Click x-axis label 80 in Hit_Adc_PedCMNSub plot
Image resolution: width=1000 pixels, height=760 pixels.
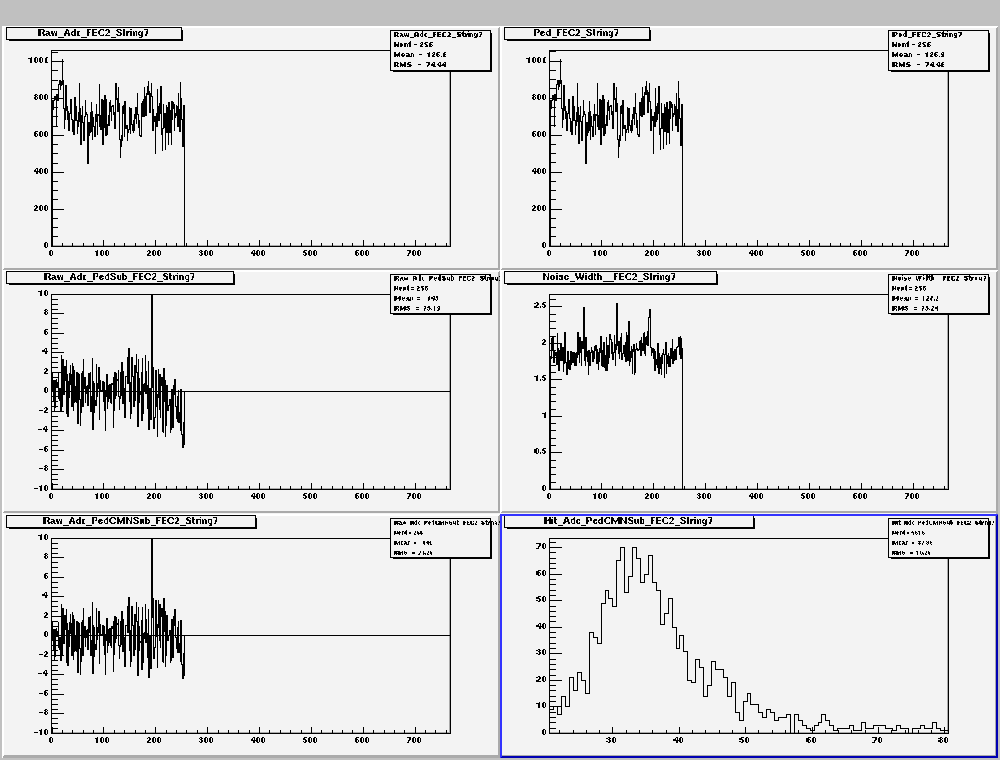coord(943,740)
